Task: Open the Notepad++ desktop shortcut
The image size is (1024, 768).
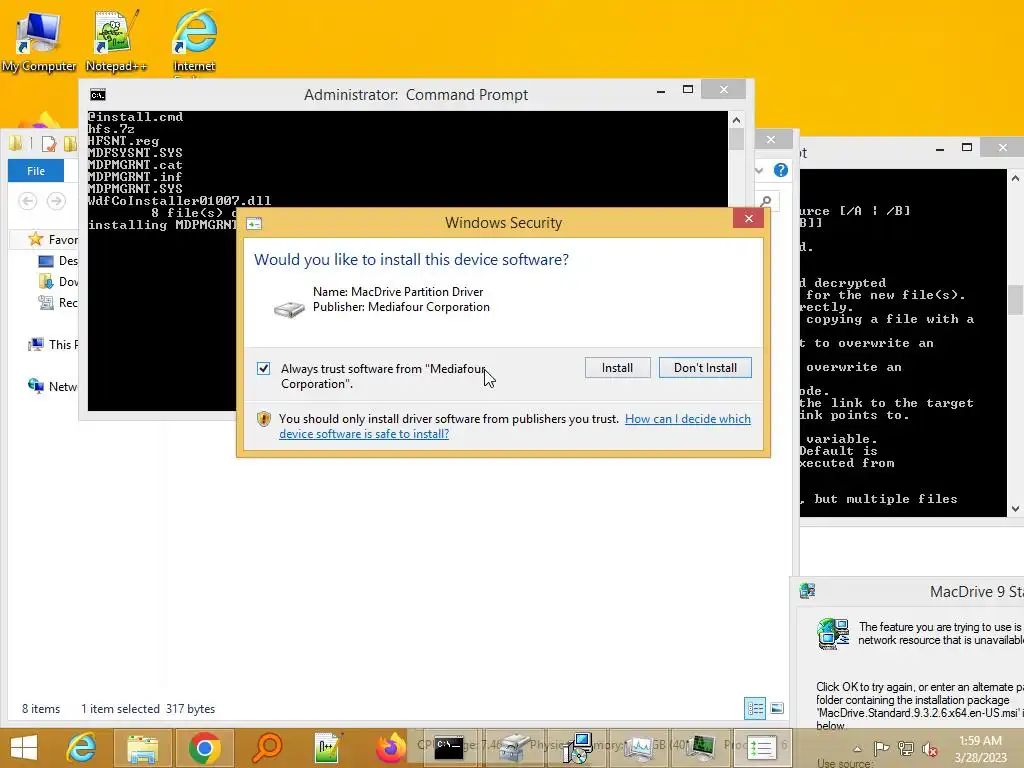Action: click(116, 40)
